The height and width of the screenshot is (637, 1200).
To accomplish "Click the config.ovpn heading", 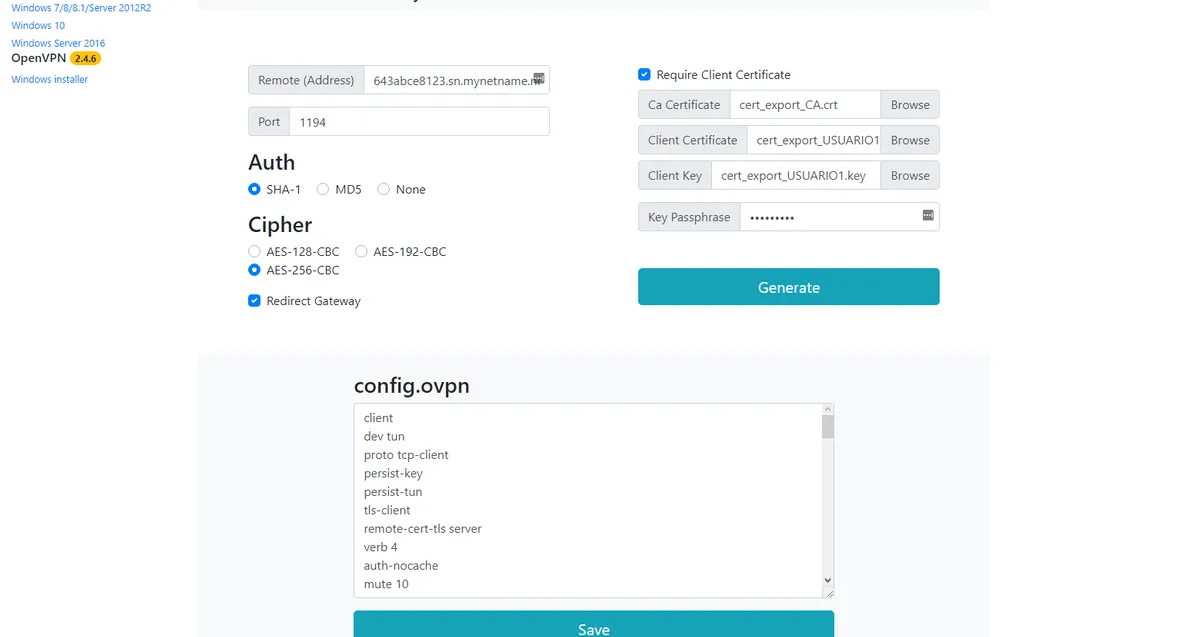I will [412, 386].
